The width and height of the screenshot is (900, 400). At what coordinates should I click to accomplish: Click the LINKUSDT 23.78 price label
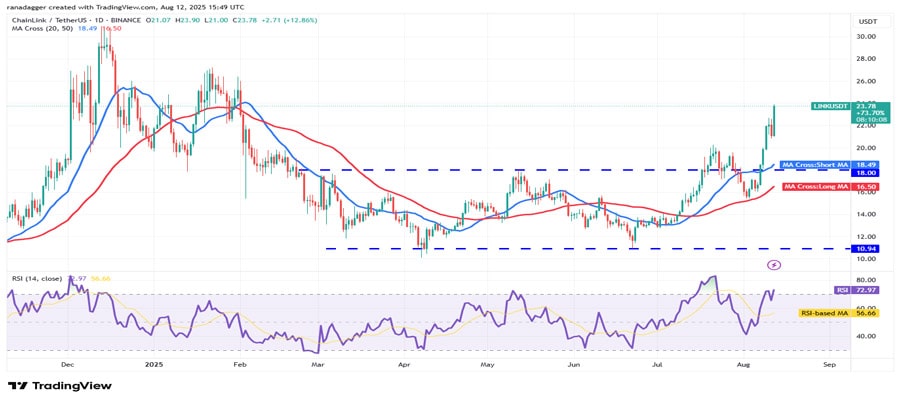pos(851,106)
